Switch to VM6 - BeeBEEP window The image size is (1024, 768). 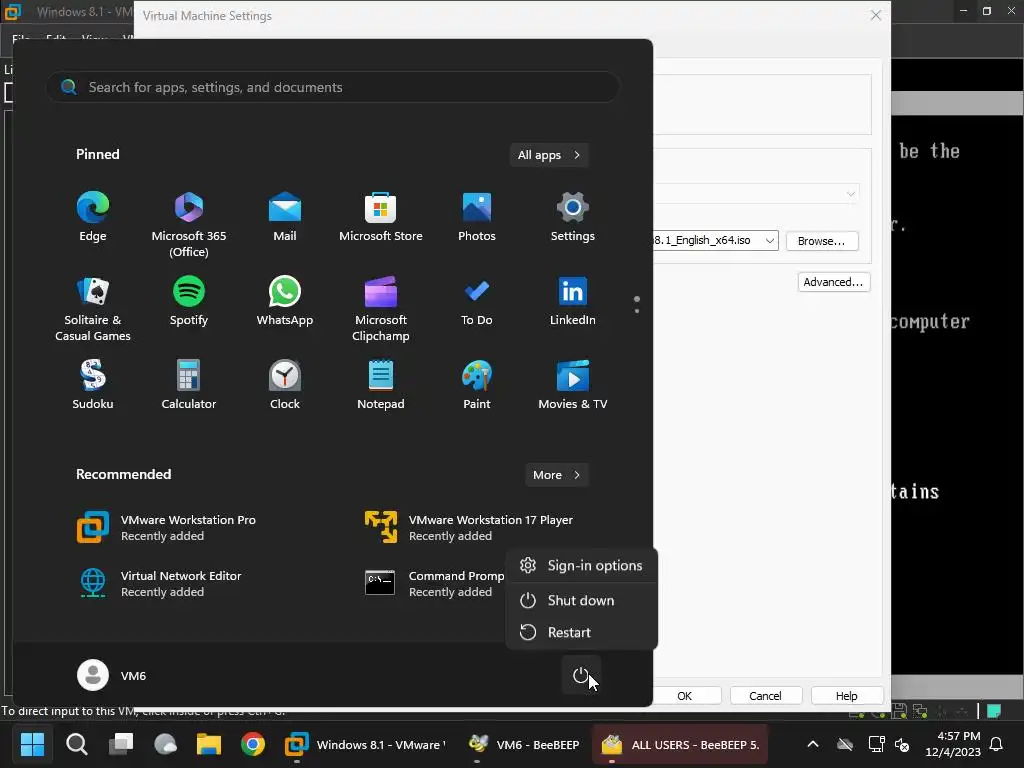(x=524, y=744)
